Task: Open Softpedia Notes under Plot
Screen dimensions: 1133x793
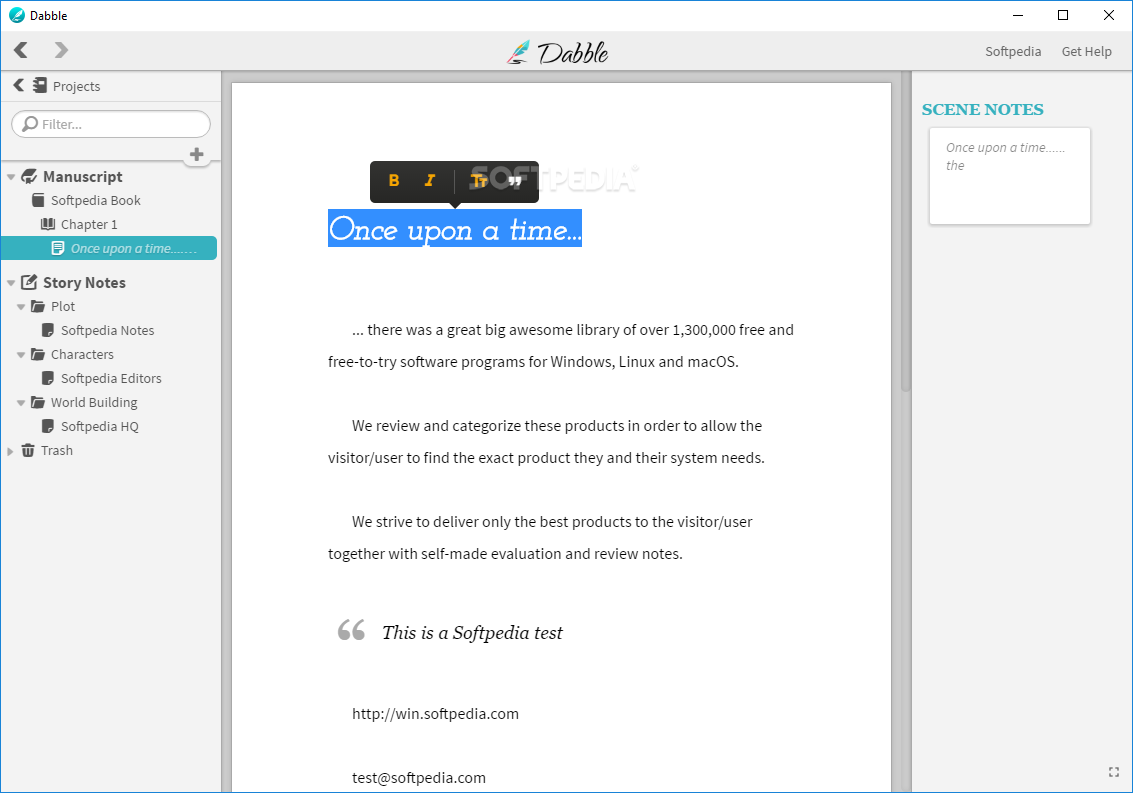Action: point(108,330)
